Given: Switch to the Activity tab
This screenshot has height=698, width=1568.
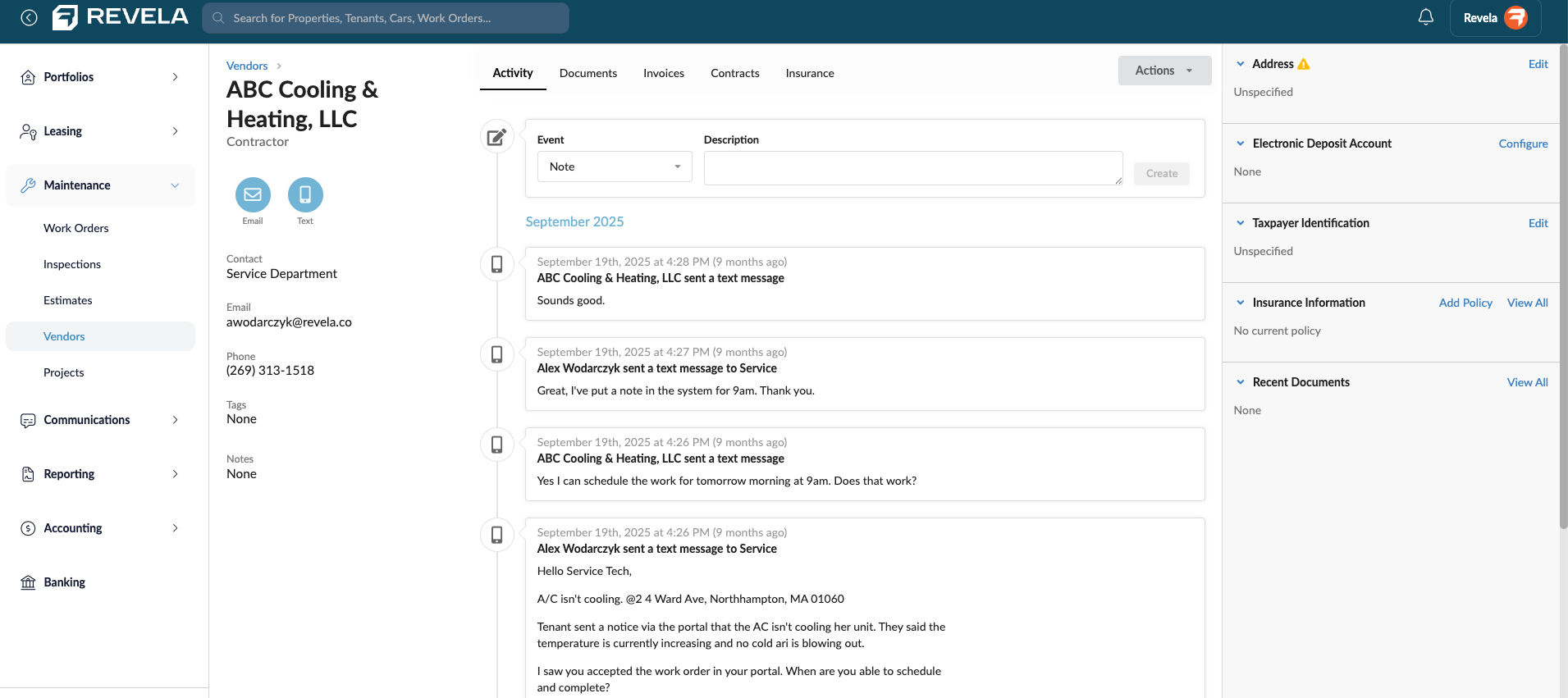Looking at the screenshot, I should (513, 73).
